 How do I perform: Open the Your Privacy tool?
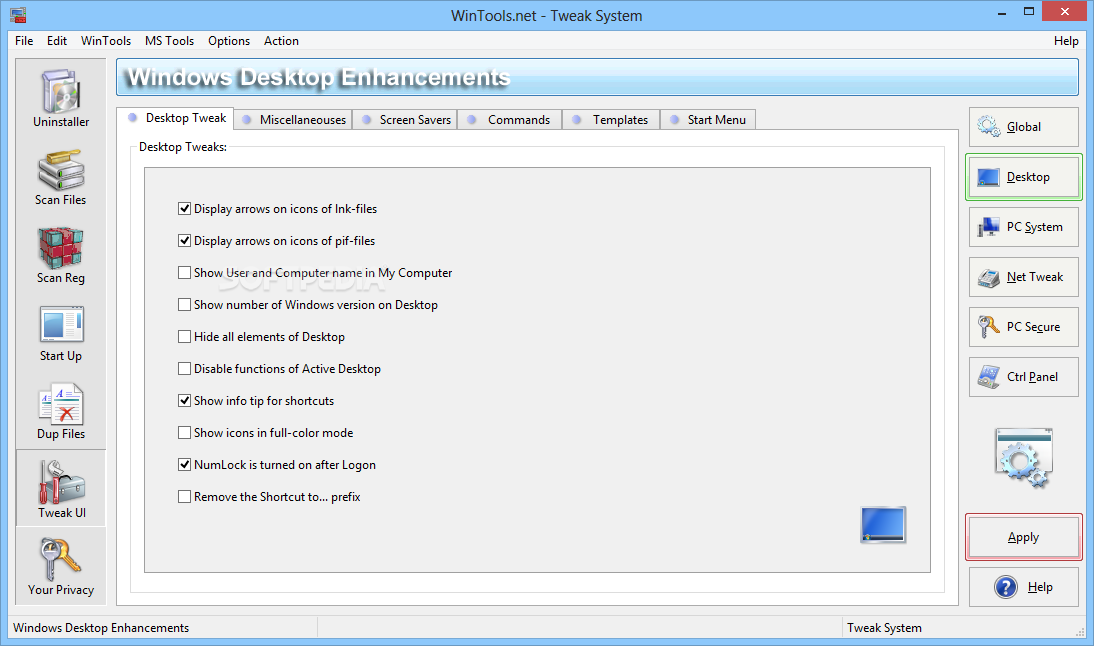point(61,566)
